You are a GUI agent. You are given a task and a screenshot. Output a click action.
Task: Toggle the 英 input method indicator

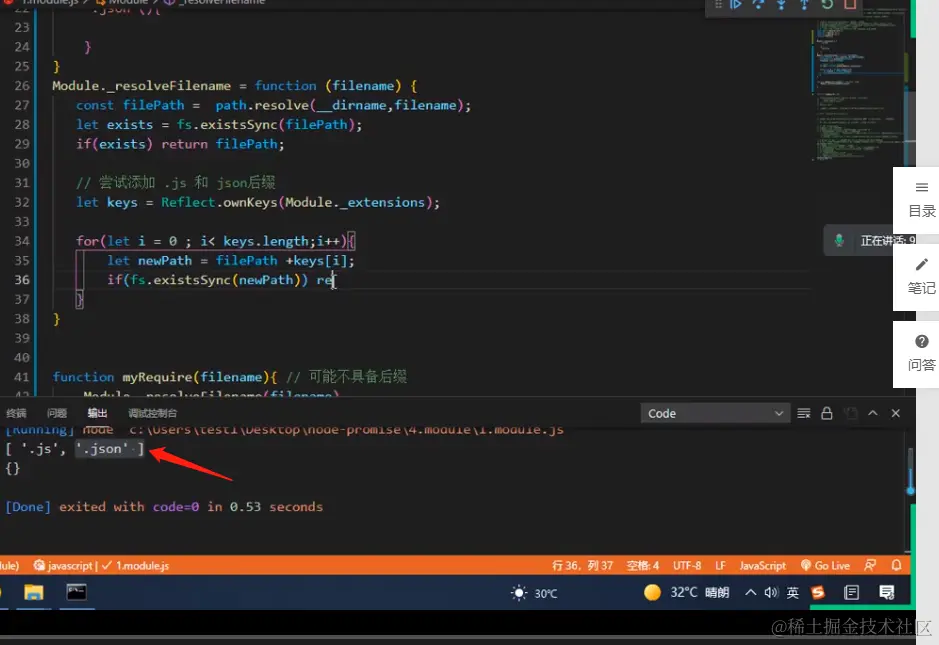coord(792,592)
